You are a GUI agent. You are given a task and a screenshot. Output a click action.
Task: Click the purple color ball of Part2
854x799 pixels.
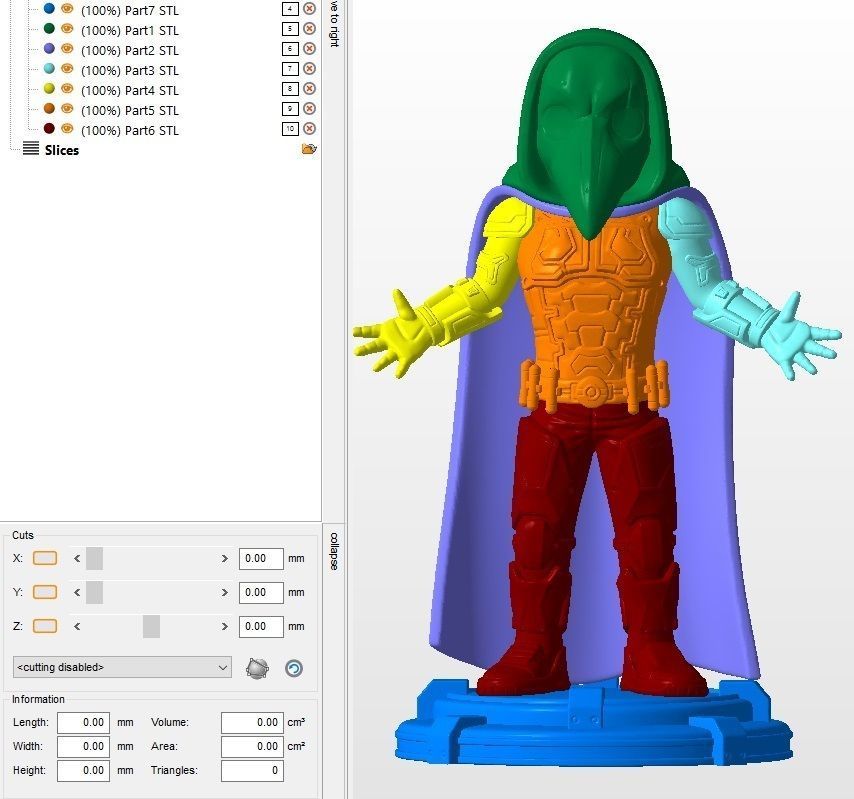tap(49, 48)
